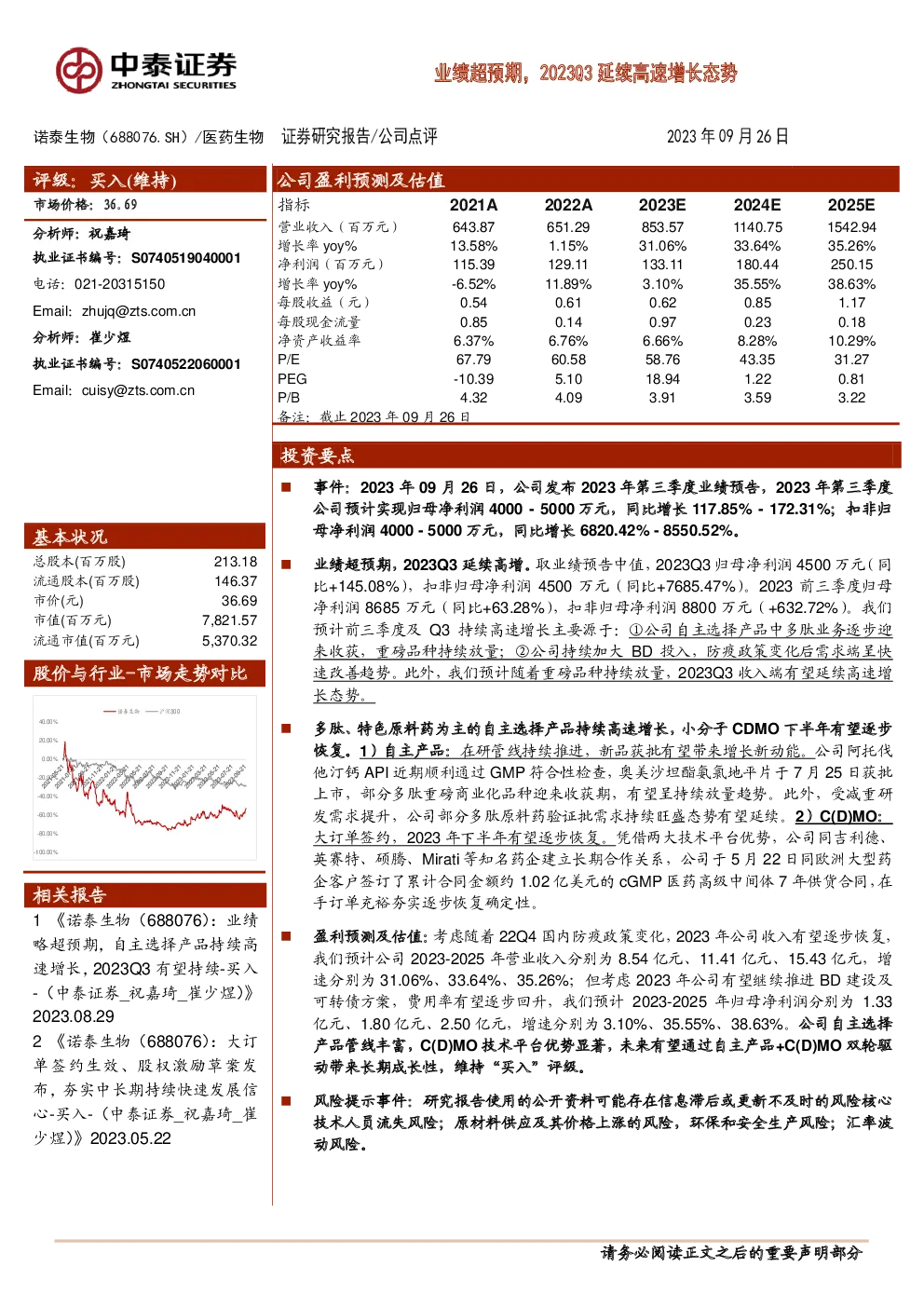
Task: Select 2021A revenue value 643.87
Action: click(473, 227)
